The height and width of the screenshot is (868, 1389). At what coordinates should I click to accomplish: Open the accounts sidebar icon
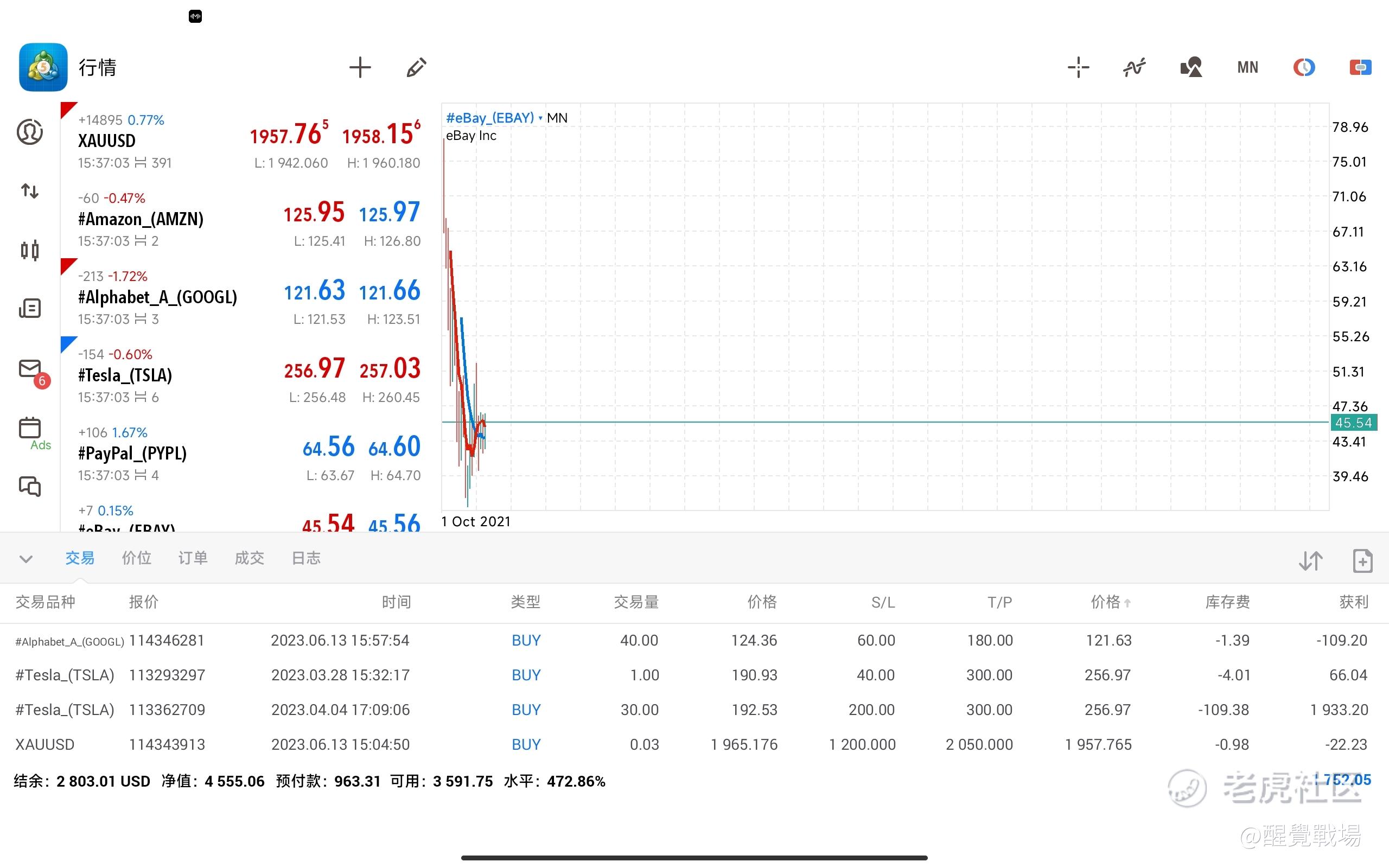pos(30,132)
